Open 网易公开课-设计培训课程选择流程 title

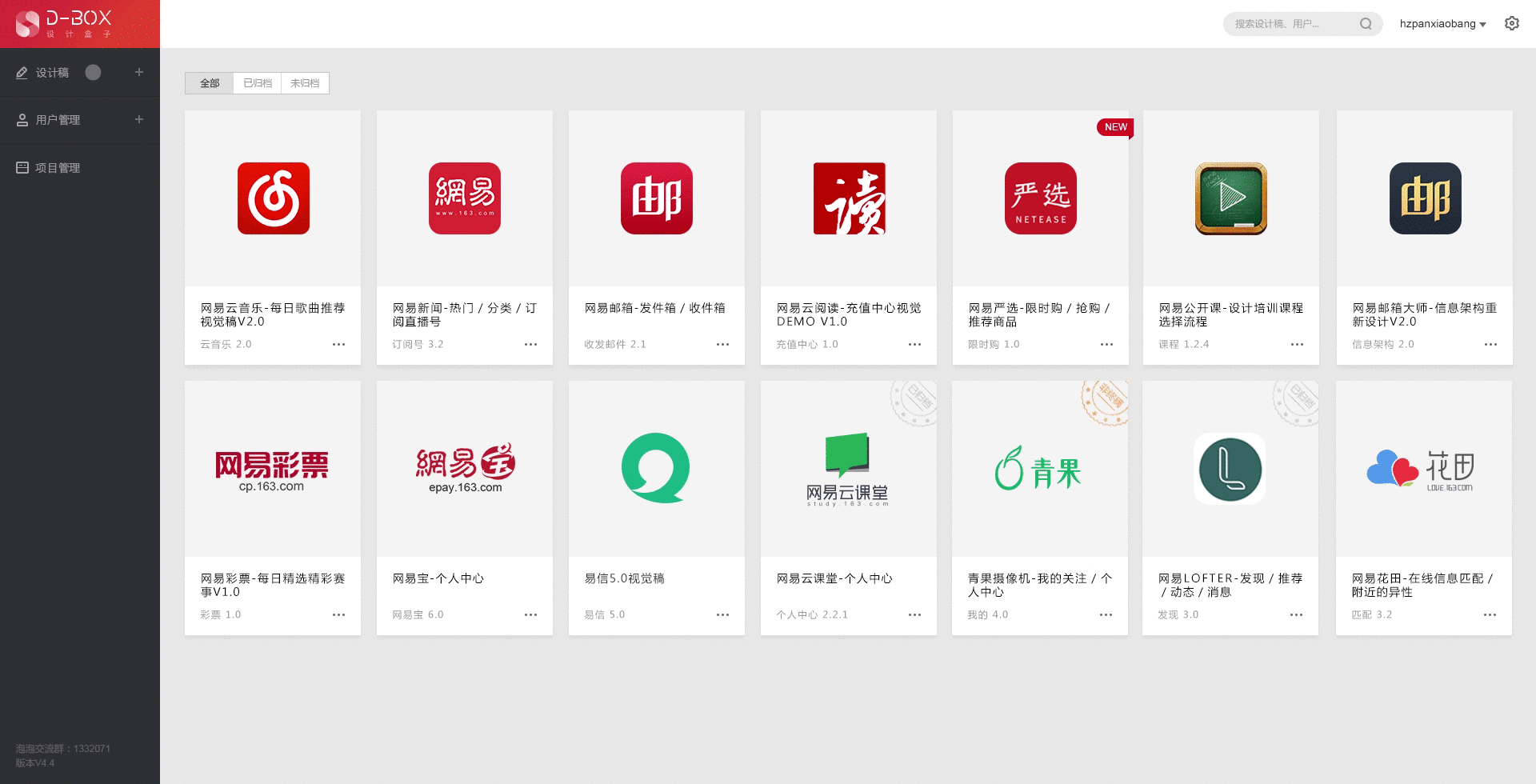click(x=1231, y=314)
